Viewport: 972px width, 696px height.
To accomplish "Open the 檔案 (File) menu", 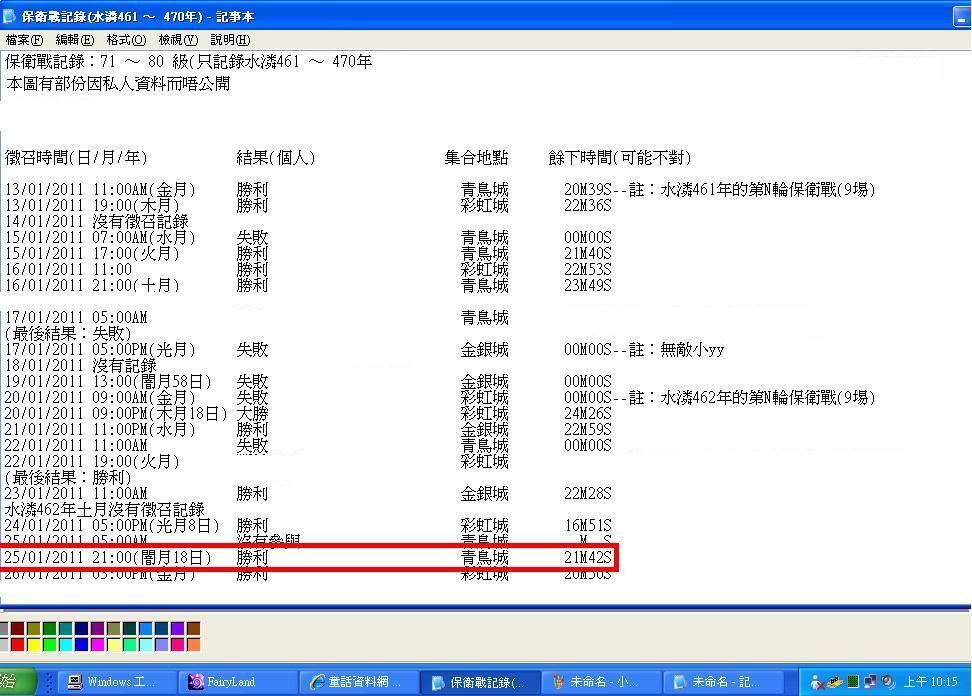I will 24,40.
